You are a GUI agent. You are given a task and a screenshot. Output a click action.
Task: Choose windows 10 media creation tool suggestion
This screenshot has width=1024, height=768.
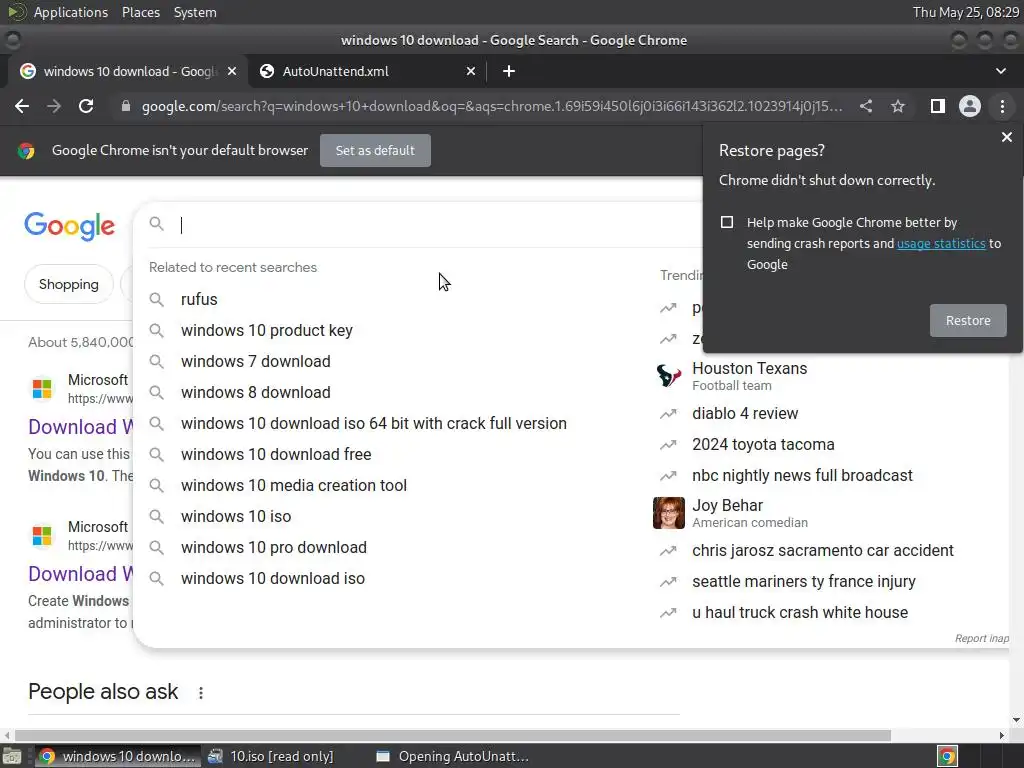click(294, 485)
